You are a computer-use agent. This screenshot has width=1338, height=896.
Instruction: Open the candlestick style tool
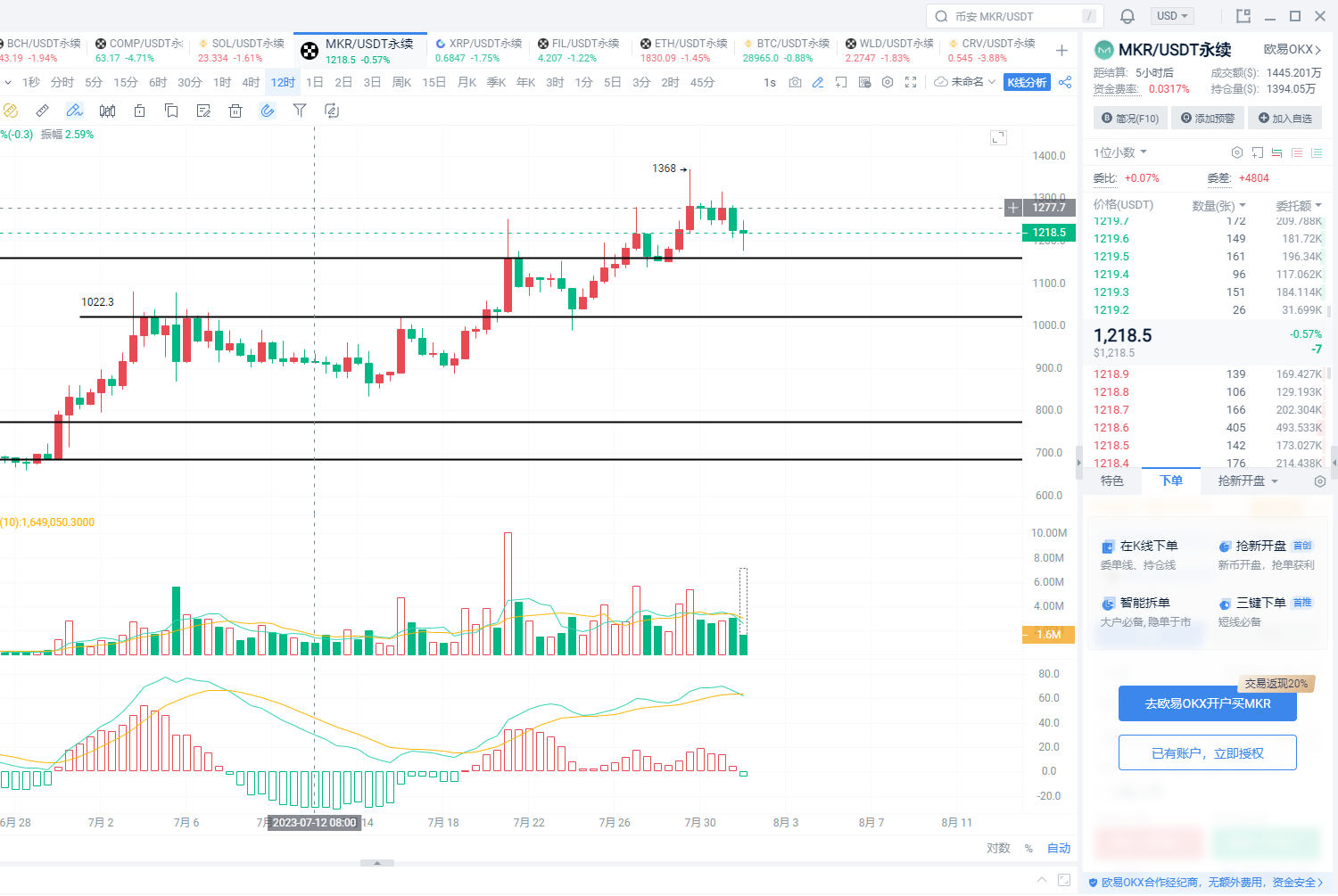pos(107,111)
